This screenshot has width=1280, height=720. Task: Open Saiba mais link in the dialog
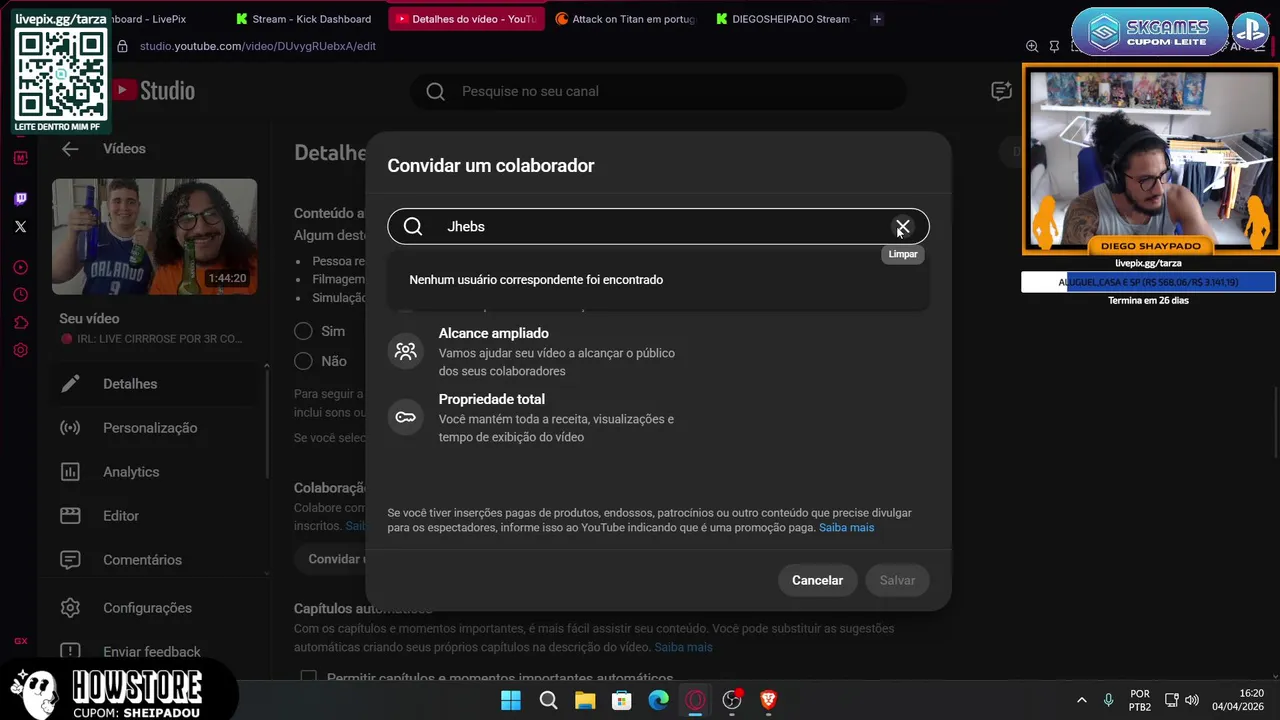(846, 527)
